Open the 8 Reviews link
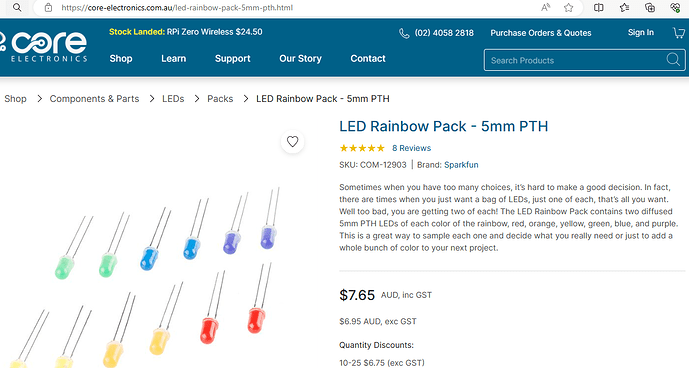 411,148
